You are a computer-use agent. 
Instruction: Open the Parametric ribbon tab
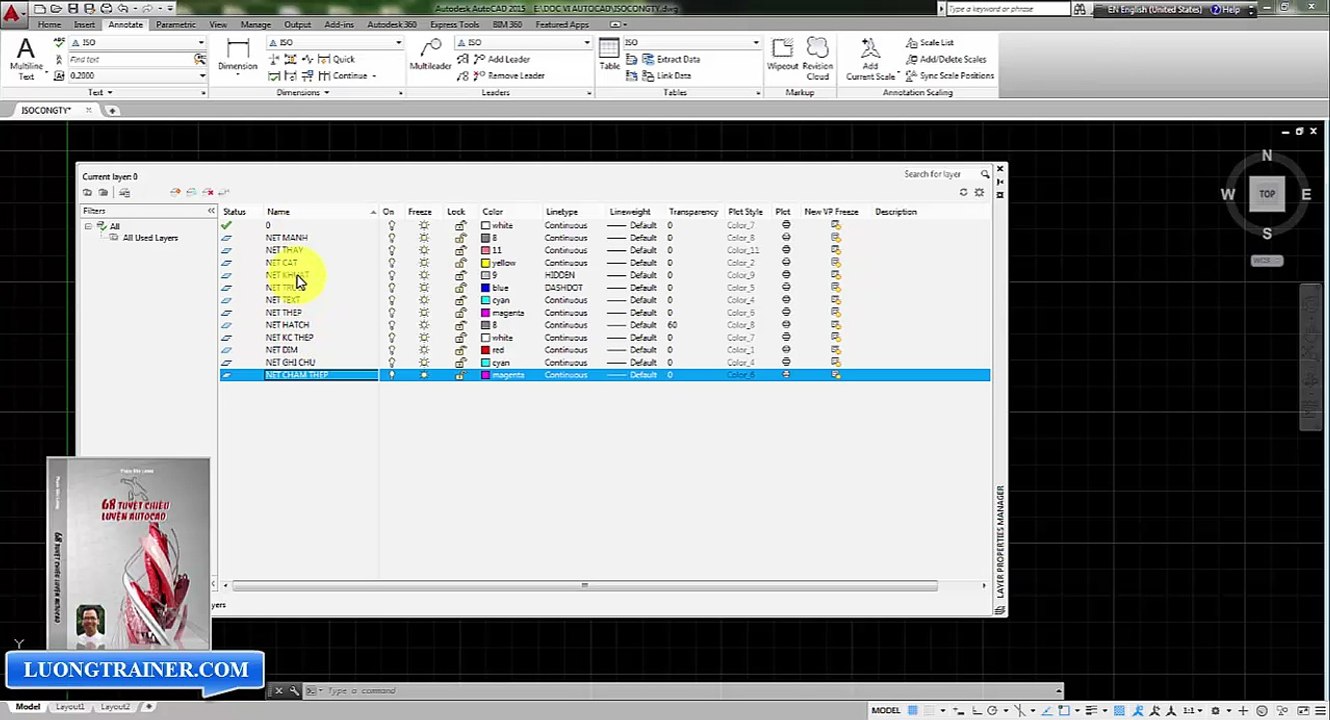click(x=176, y=24)
